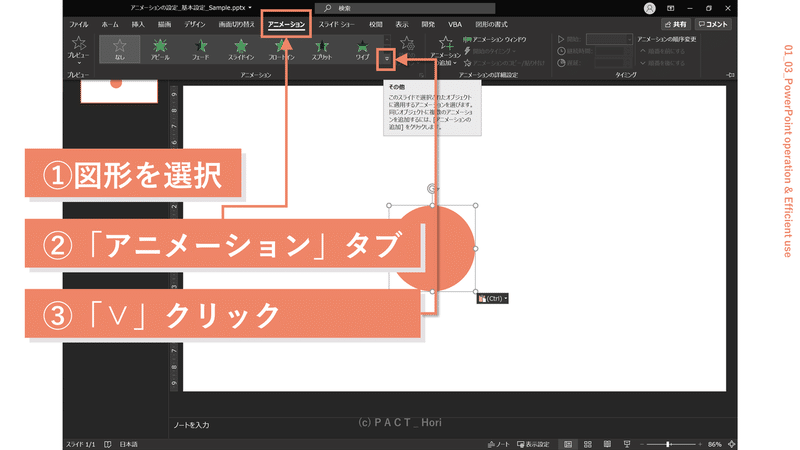Switch to the 図形の書式 (Shape Format) tab

coord(491,24)
